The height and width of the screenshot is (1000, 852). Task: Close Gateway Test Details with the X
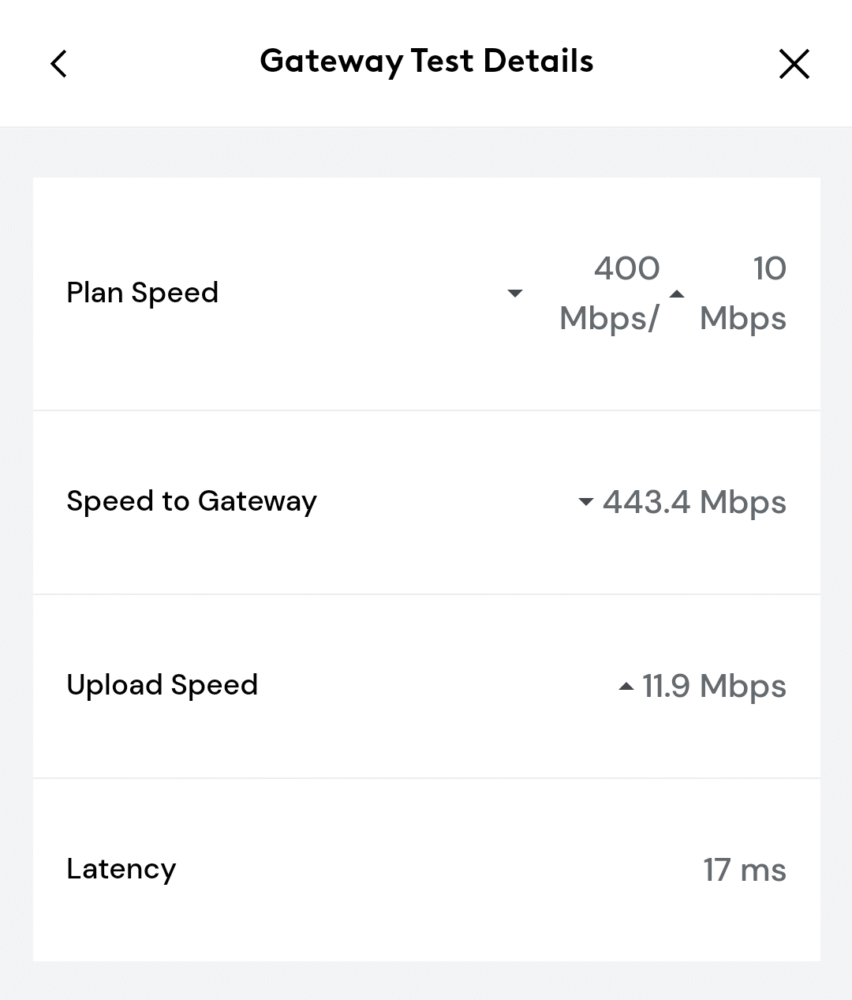[x=794, y=64]
